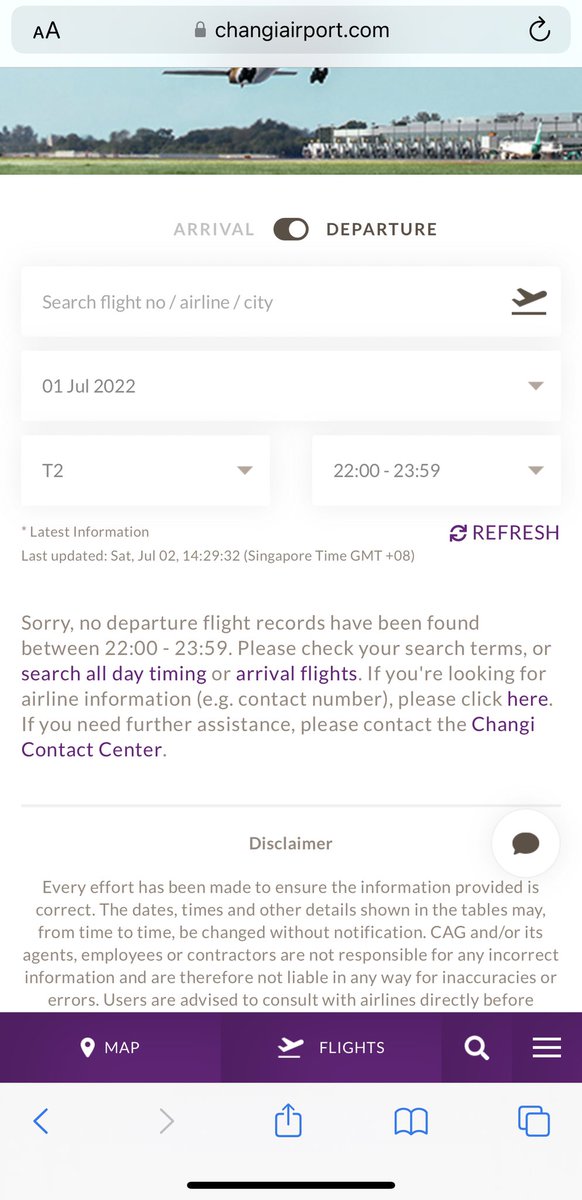This screenshot has width=582, height=1200.
Task: Open the Safari bookmarks book icon
Action: point(411,1122)
